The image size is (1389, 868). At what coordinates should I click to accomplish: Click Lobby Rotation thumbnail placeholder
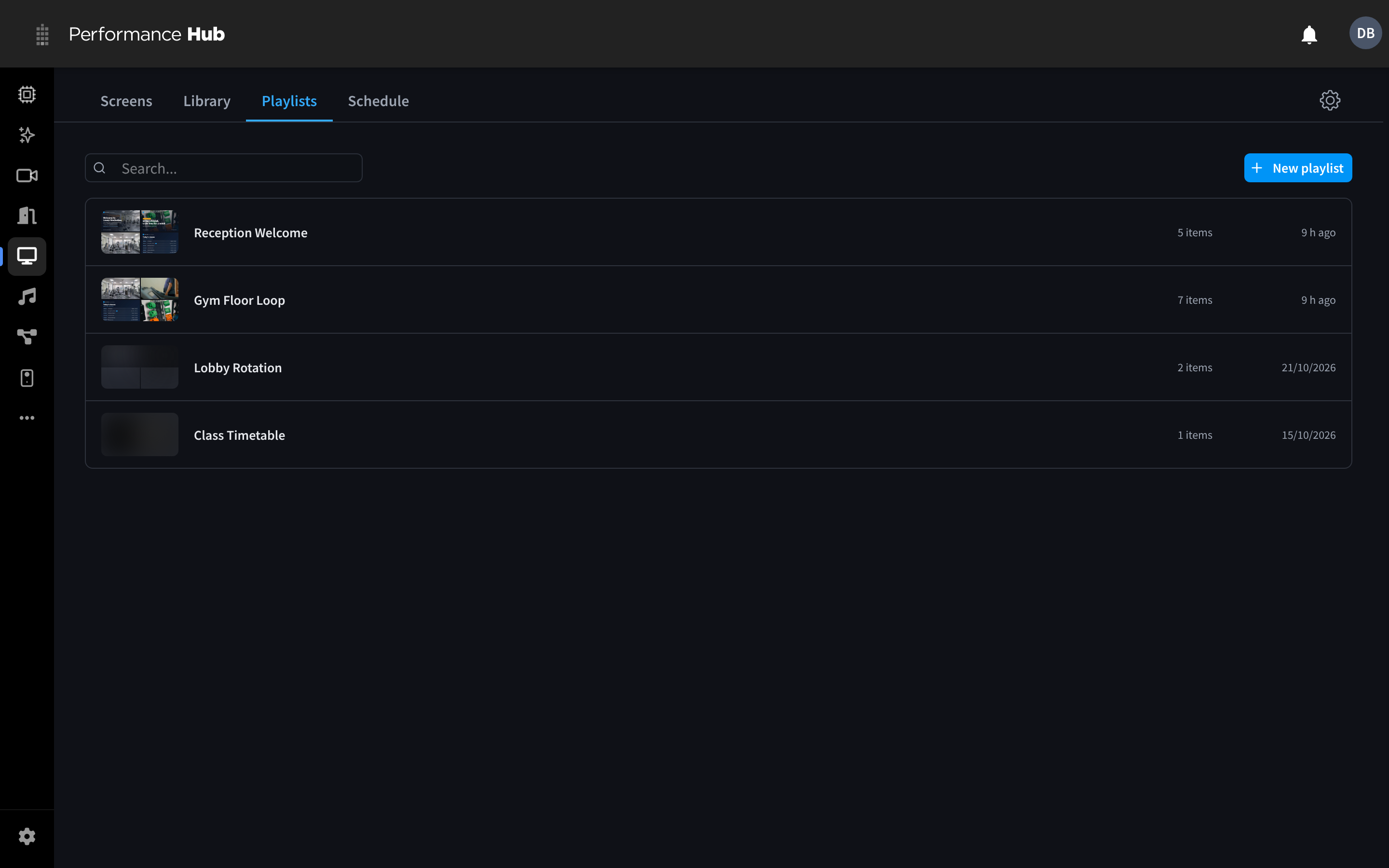[x=139, y=367]
